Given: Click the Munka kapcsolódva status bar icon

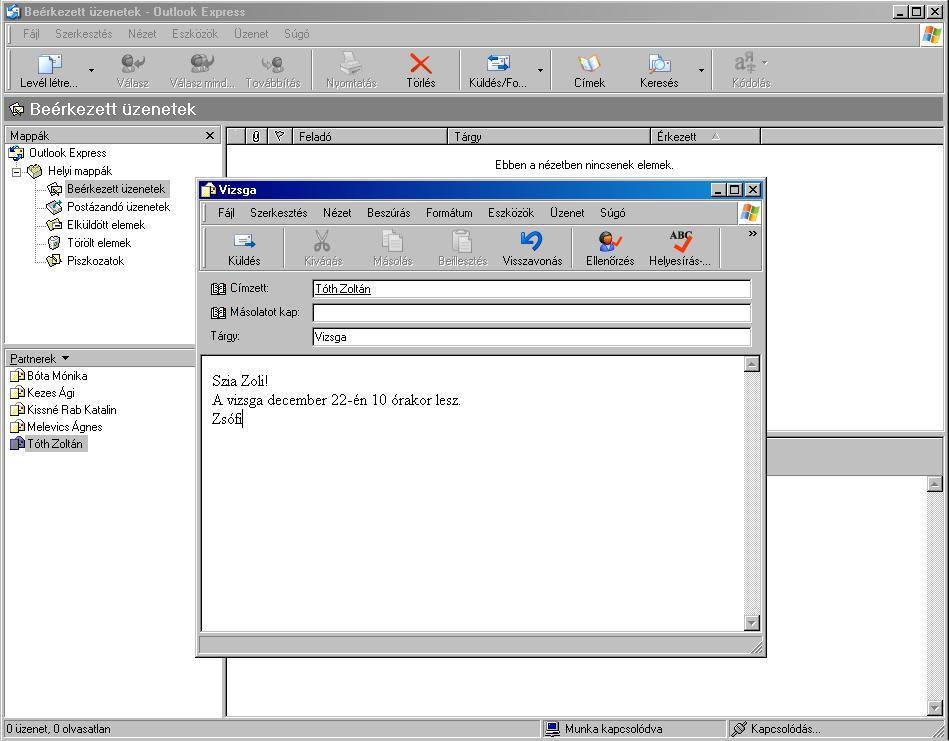Looking at the screenshot, I should click(551, 729).
